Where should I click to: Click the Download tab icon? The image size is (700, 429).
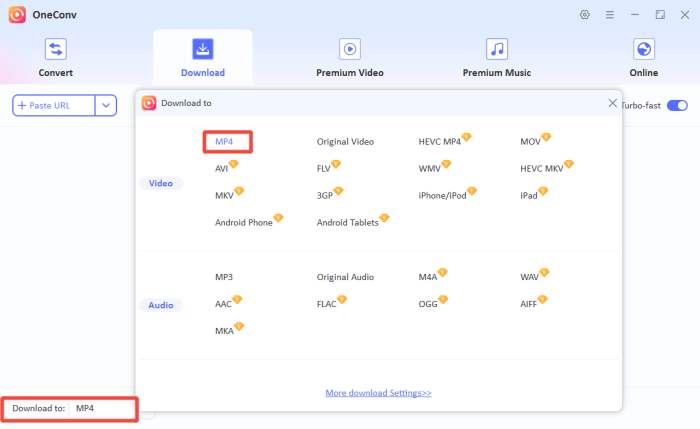pos(203,48)
